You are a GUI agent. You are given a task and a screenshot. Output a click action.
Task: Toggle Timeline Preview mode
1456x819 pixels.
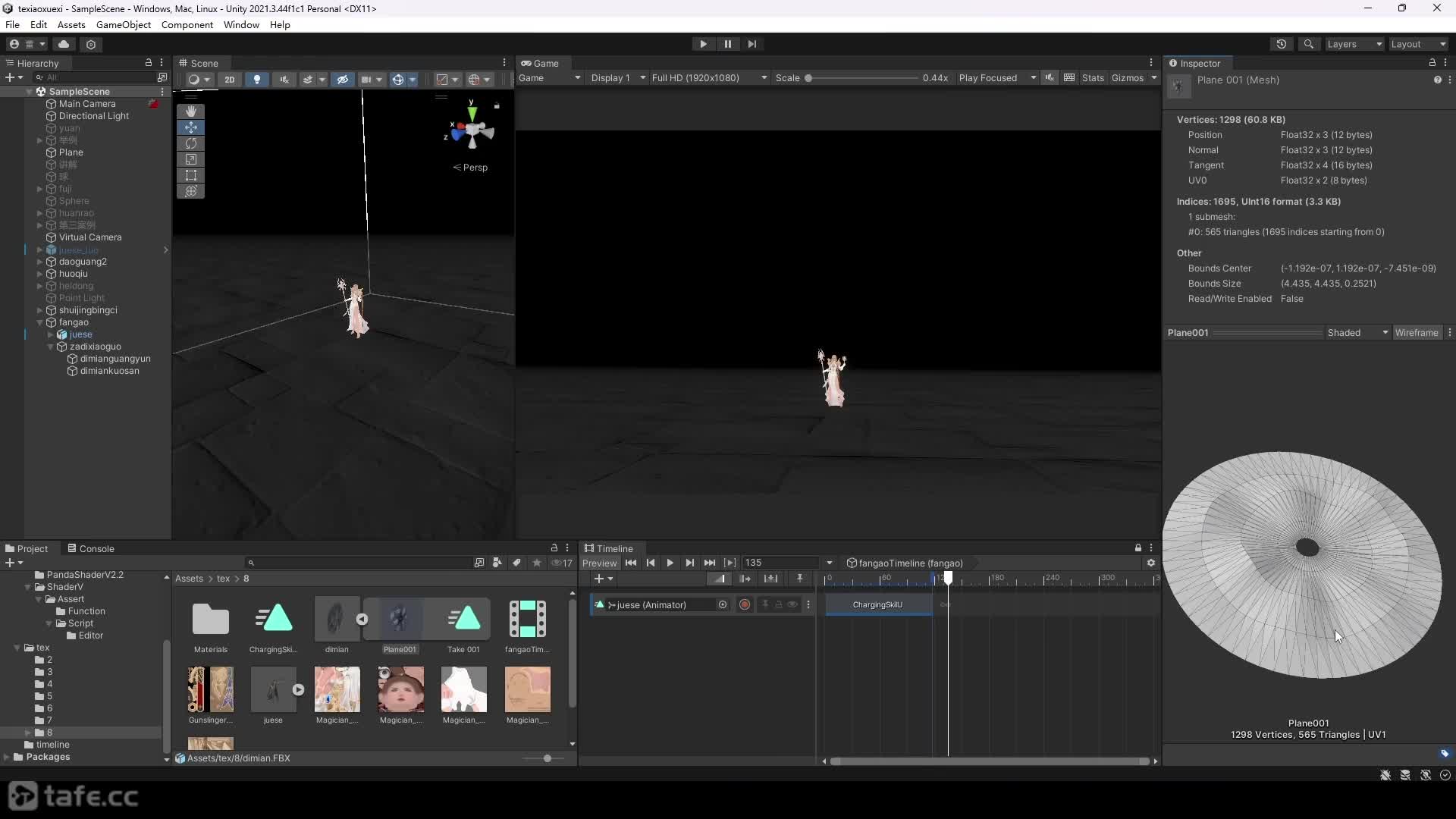pos(599,563)
